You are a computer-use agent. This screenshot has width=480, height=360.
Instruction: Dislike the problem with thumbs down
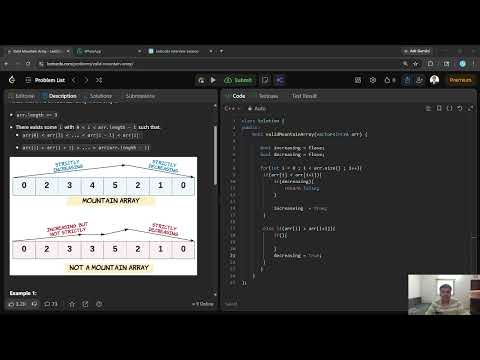coord(35,304)
